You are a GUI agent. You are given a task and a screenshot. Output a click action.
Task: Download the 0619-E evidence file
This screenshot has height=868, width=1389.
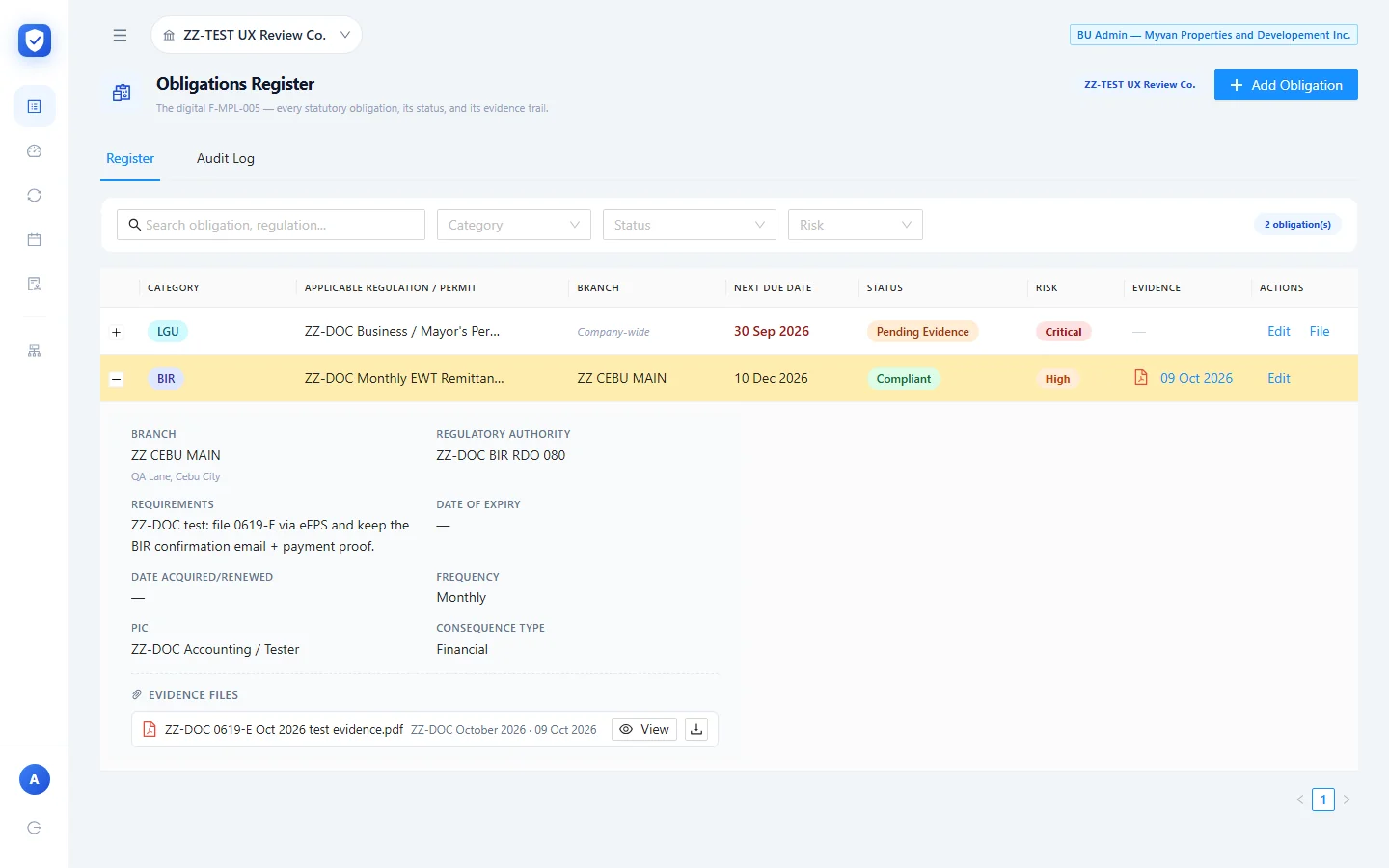696,729
